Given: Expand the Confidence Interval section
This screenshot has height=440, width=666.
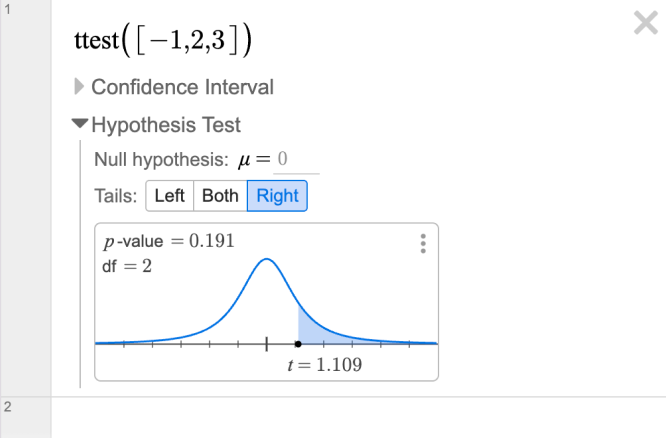Looking at the screenshot, I should (x=79, y=87).
